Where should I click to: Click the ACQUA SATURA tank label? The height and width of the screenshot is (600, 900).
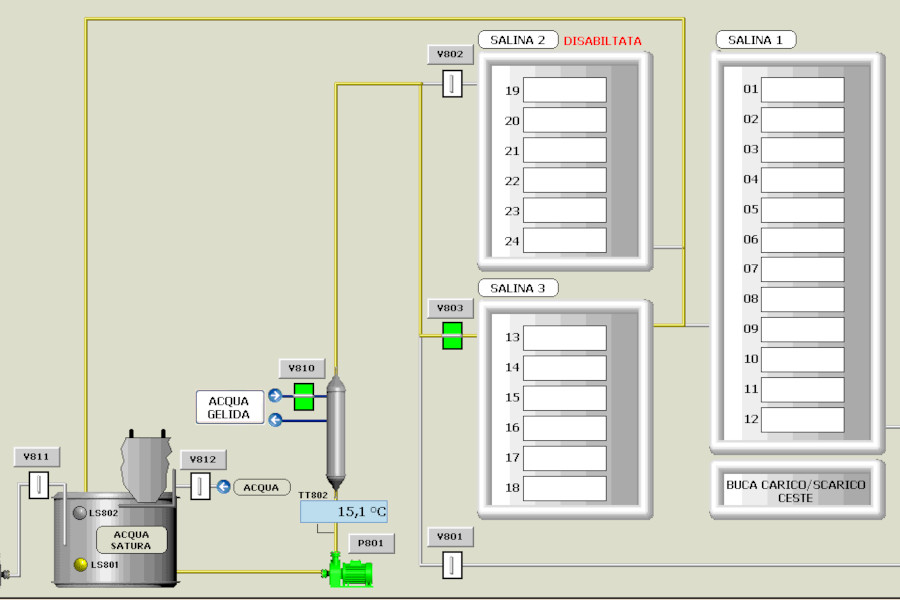131,540
